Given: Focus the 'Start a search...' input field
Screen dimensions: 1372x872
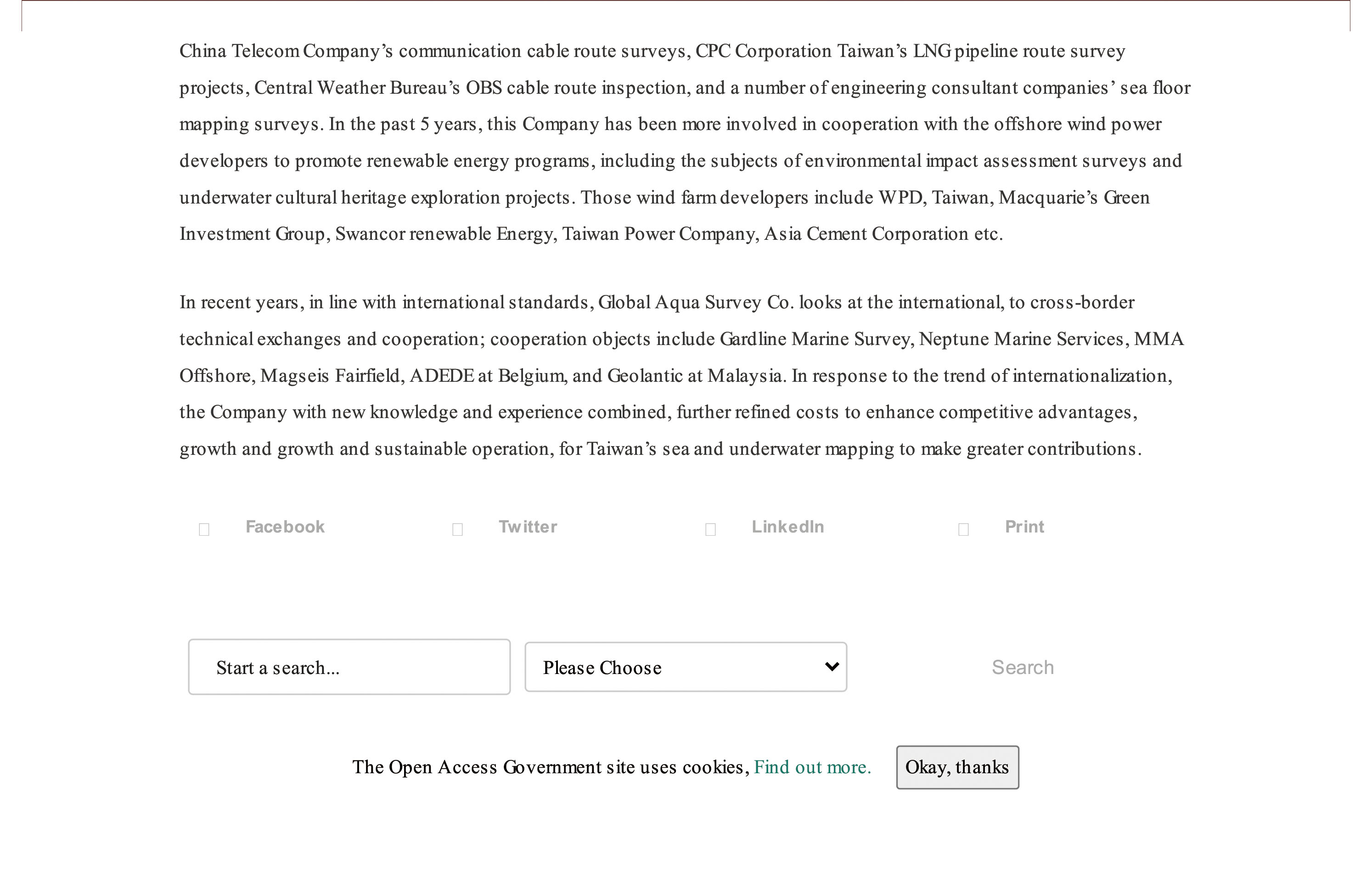Looking at the screenshot, I should [x=349, y=667].
